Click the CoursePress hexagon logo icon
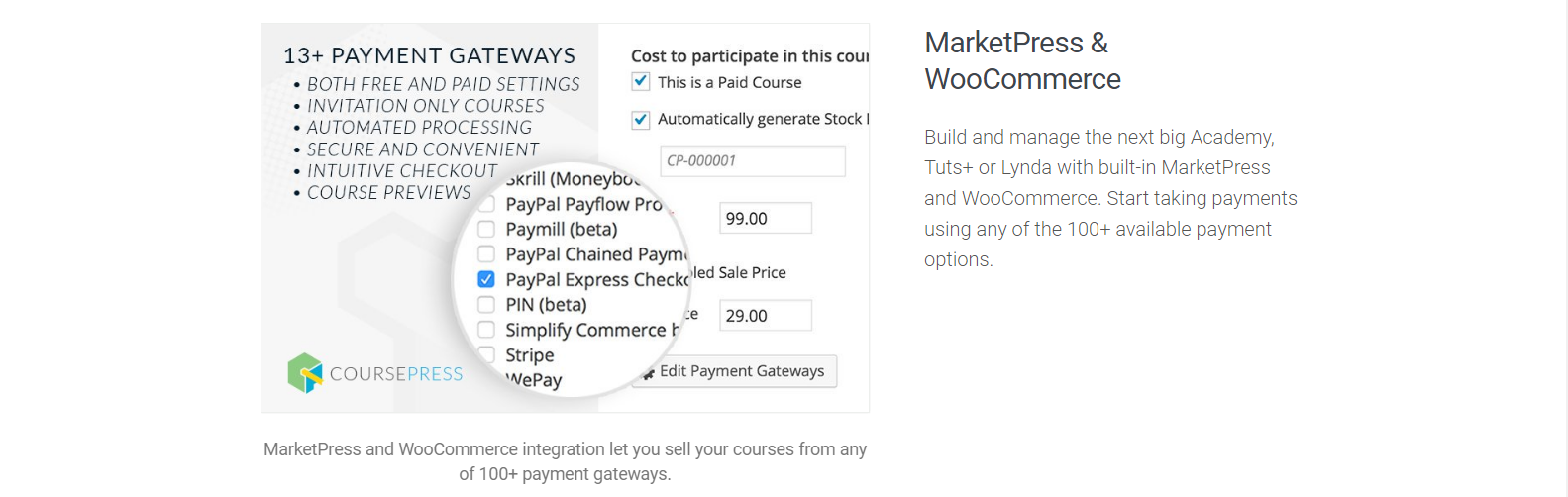 305,373
